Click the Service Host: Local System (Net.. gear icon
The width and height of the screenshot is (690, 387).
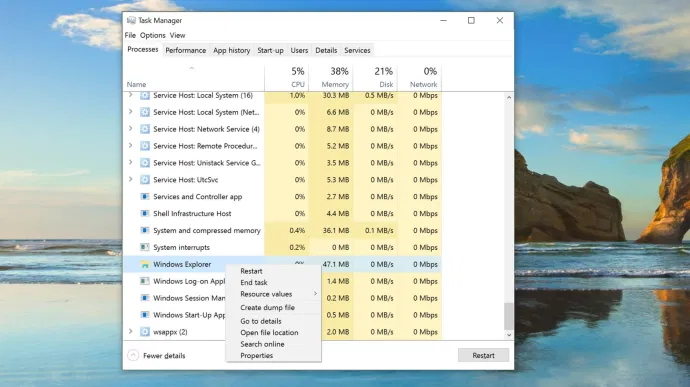pyautogui.click(x=145, y=112)
